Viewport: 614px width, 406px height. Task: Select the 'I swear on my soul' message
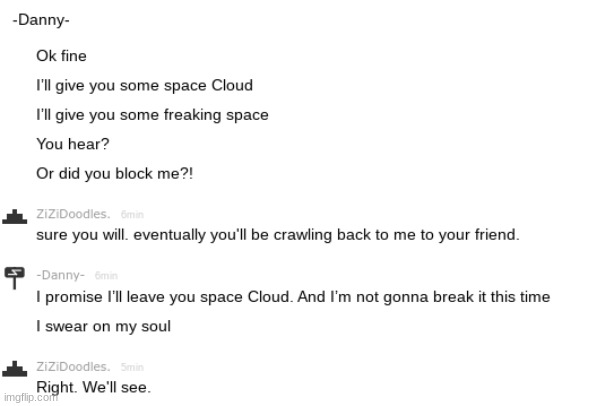pyautogui.click(x=103, y=326)
